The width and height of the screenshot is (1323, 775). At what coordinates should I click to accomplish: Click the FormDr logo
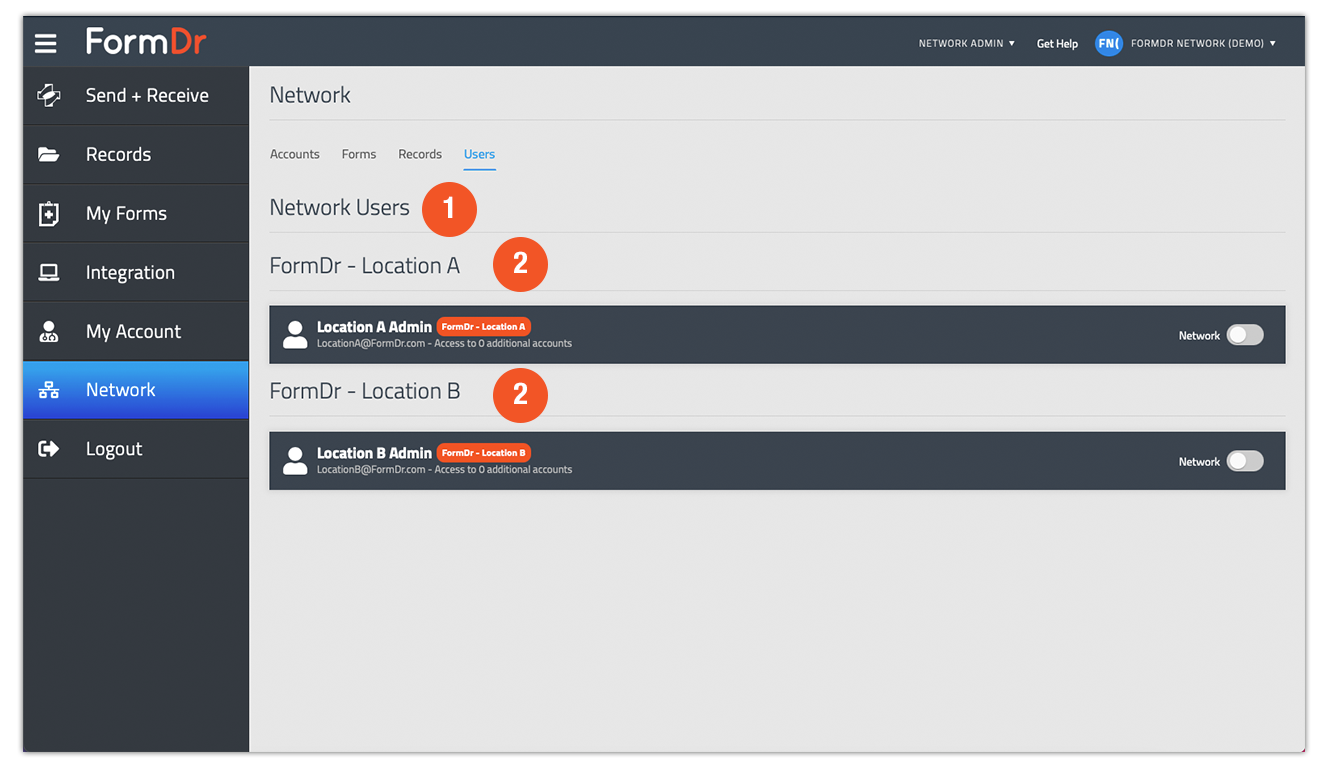click(146, 41)
